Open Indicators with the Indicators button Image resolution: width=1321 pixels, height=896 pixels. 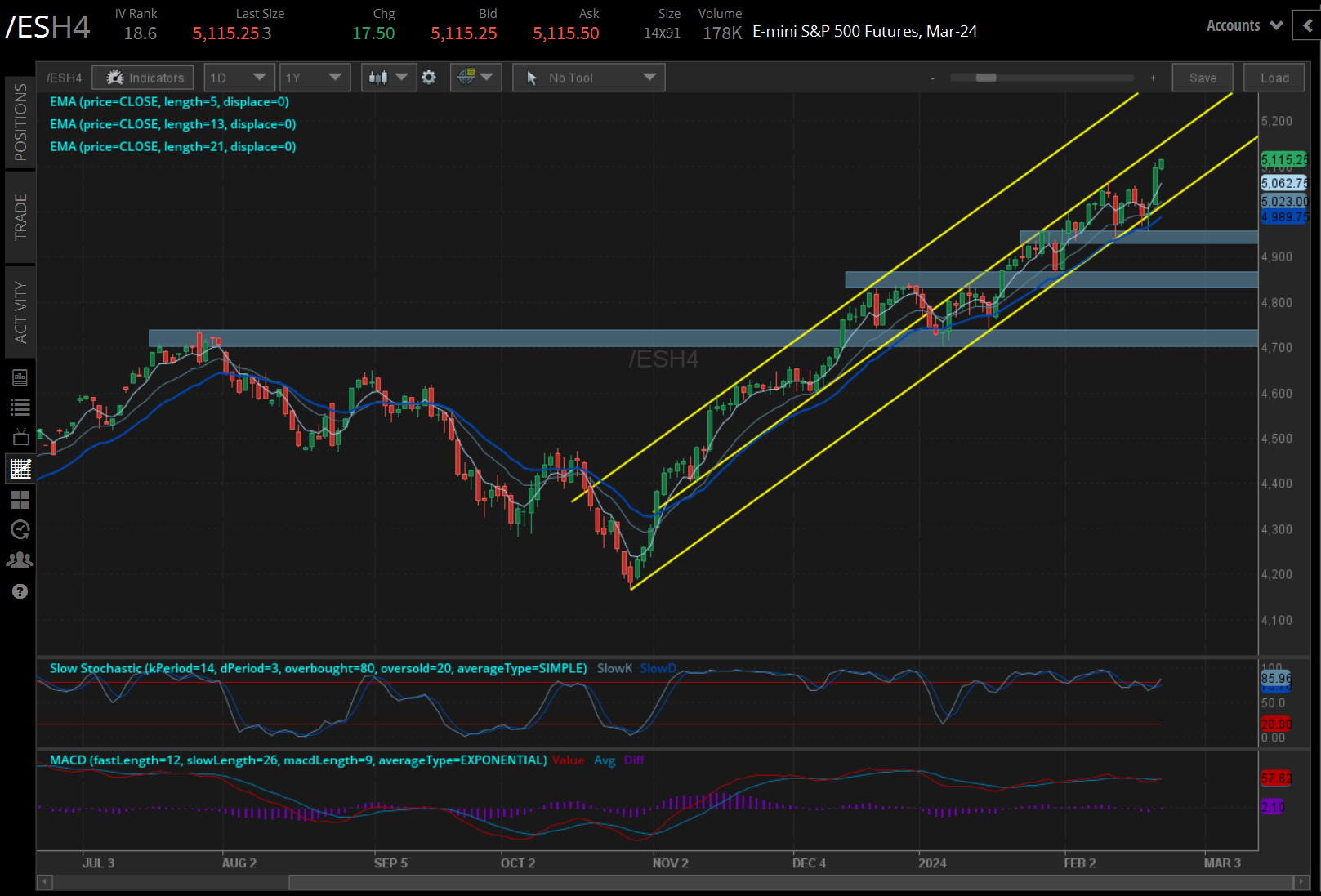143,77
